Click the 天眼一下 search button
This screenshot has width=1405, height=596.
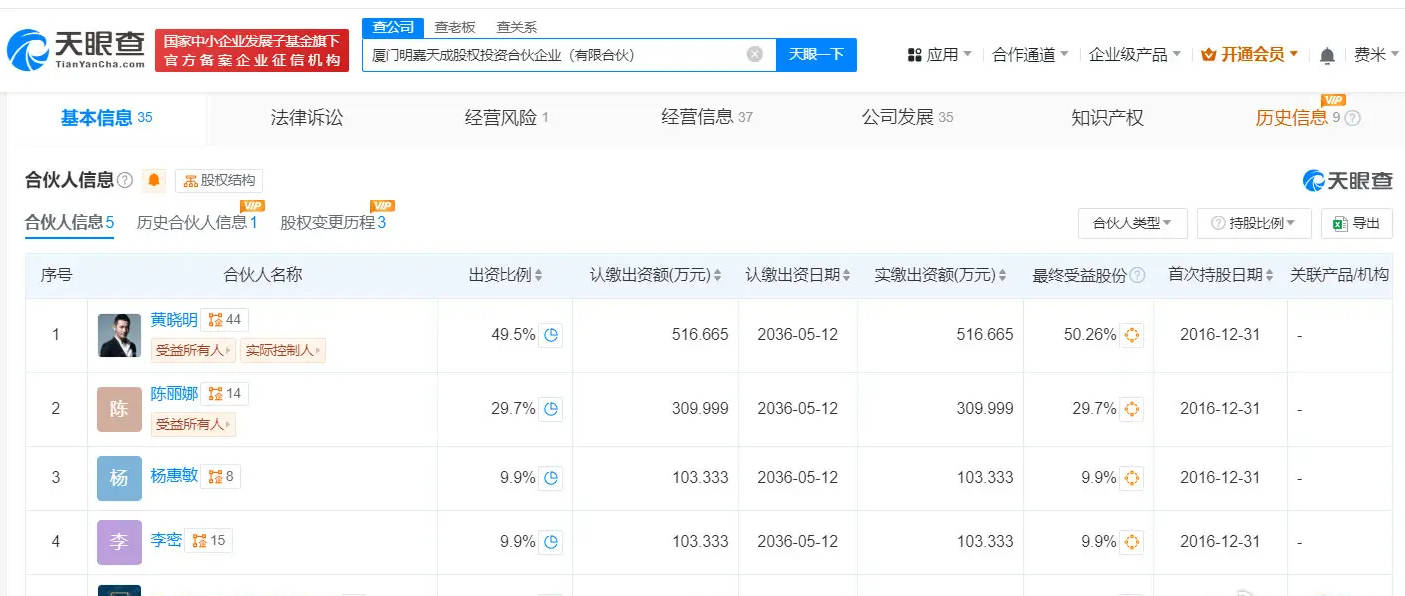tap(816, 54)
